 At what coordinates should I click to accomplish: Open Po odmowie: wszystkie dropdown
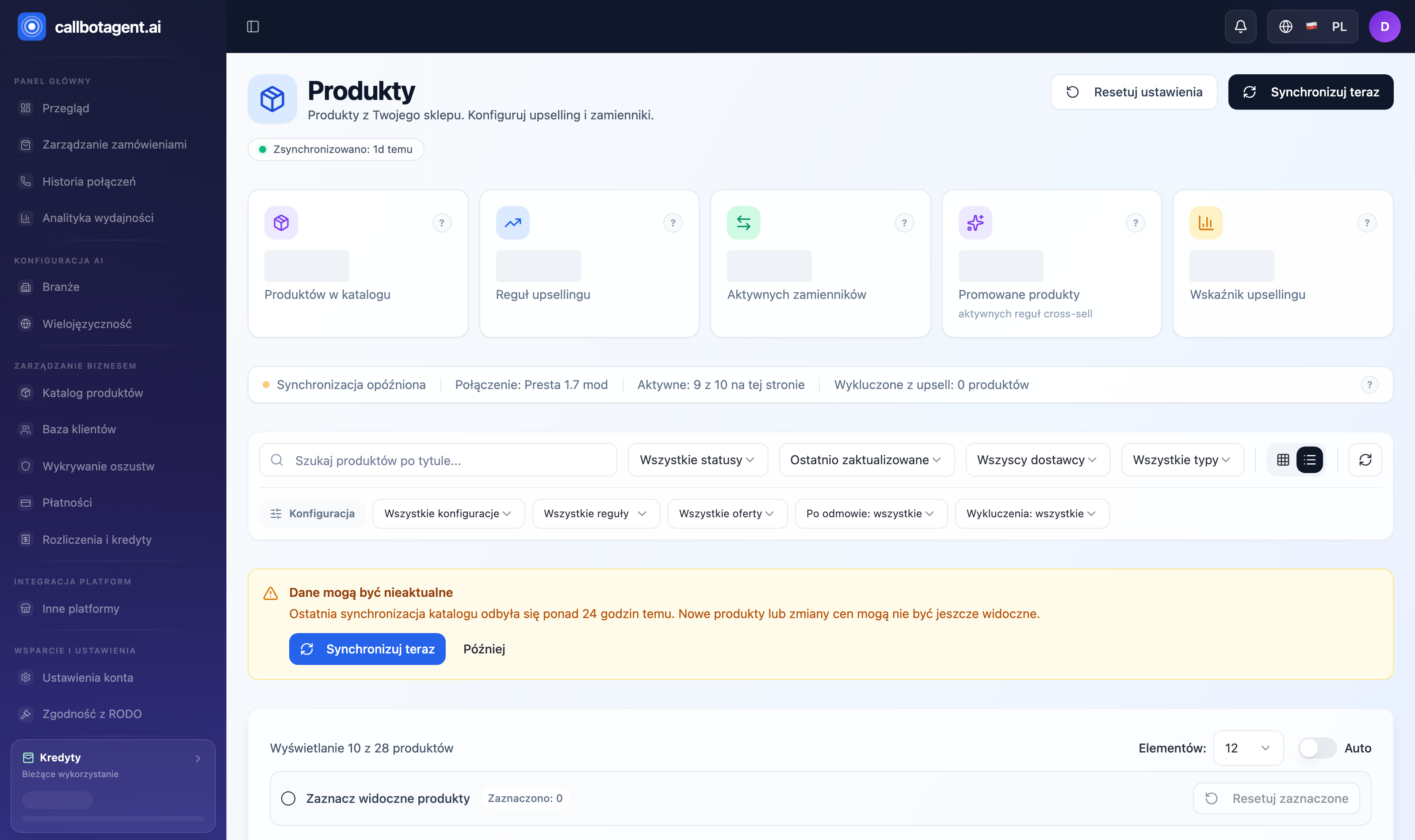pyautogui.click(x=871, y=513)
